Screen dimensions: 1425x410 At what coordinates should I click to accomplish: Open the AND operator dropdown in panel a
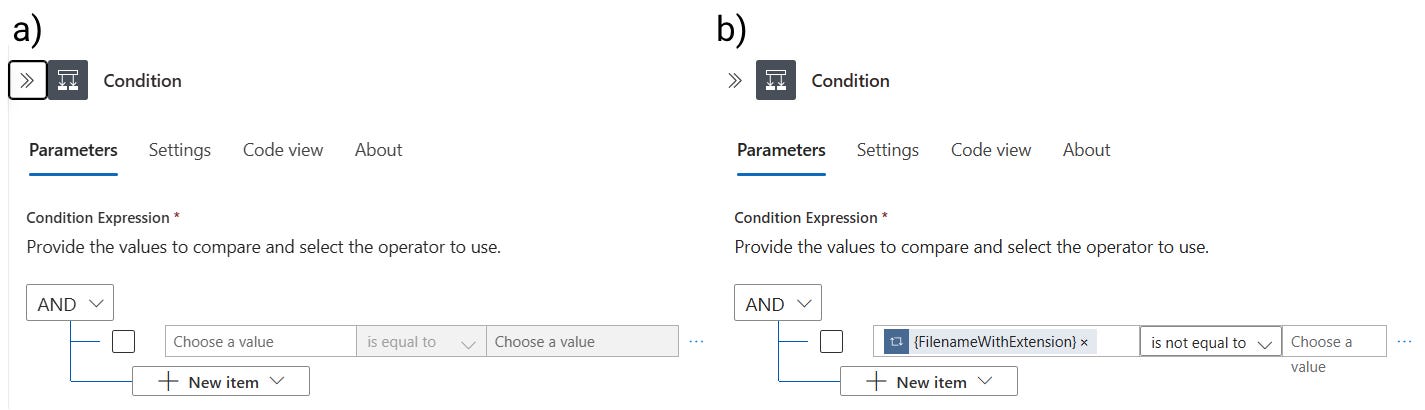pyautogui.click(x=70, y=304)
